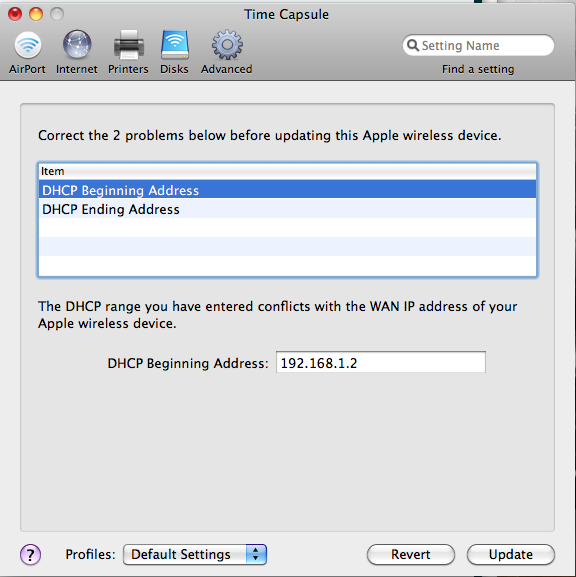Open the Internet settings pane
This screenshot has height=577, width=576.
point(77,53)
